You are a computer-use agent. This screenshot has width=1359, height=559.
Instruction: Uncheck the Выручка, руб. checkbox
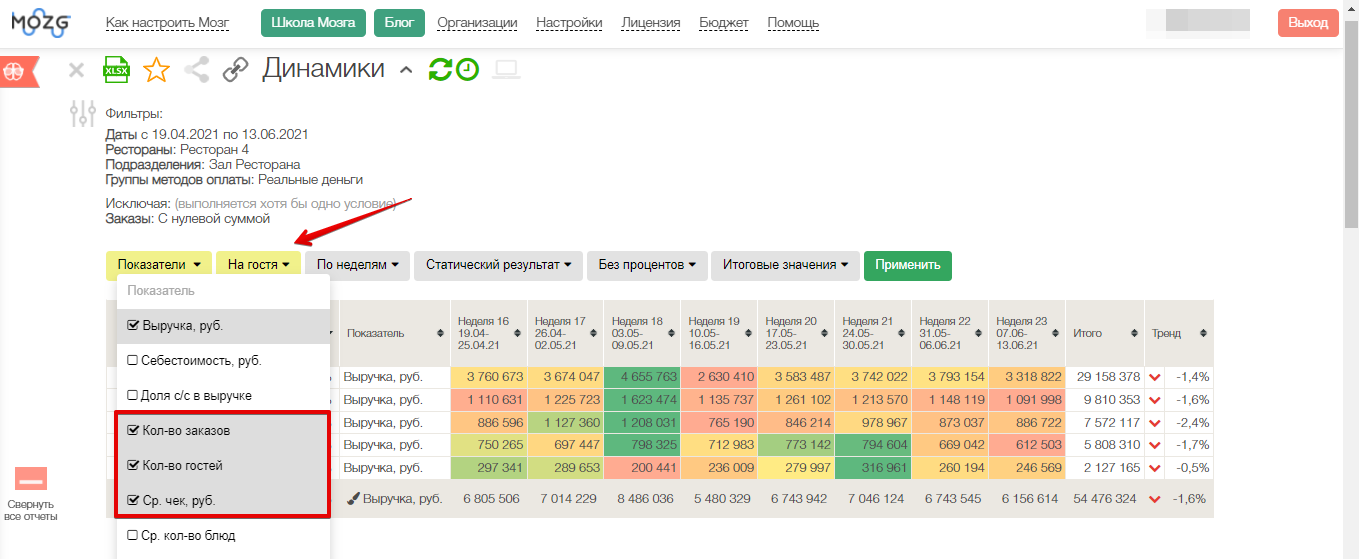[133, 326]
